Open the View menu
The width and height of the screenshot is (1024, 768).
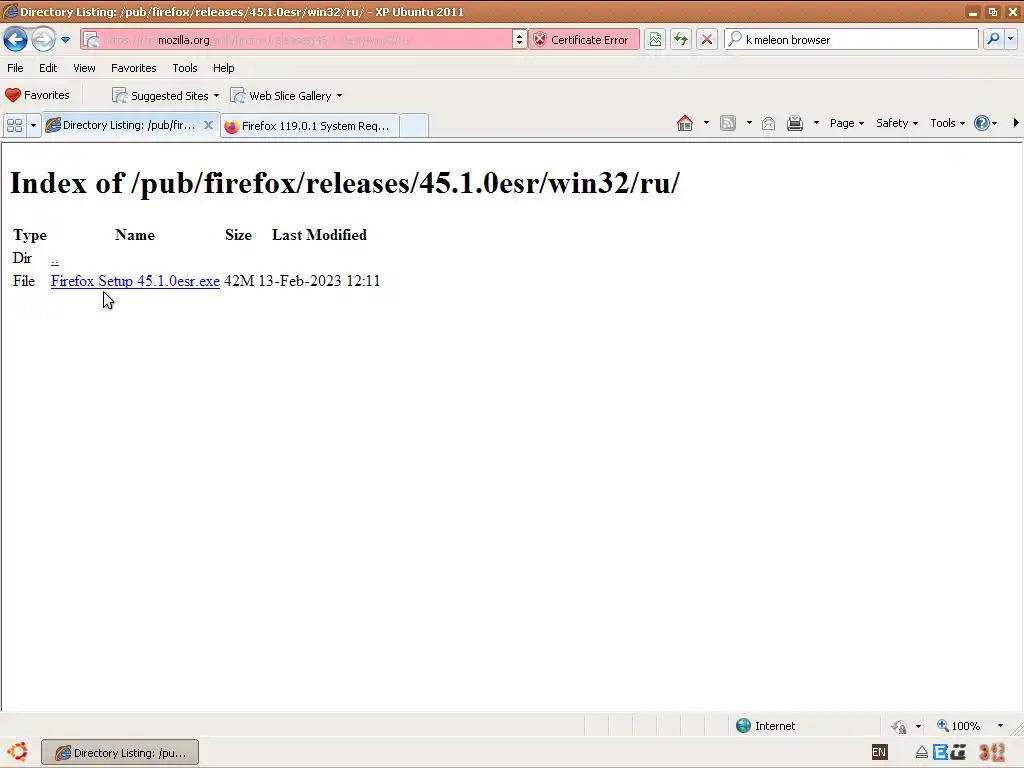[x=84, y=68]
